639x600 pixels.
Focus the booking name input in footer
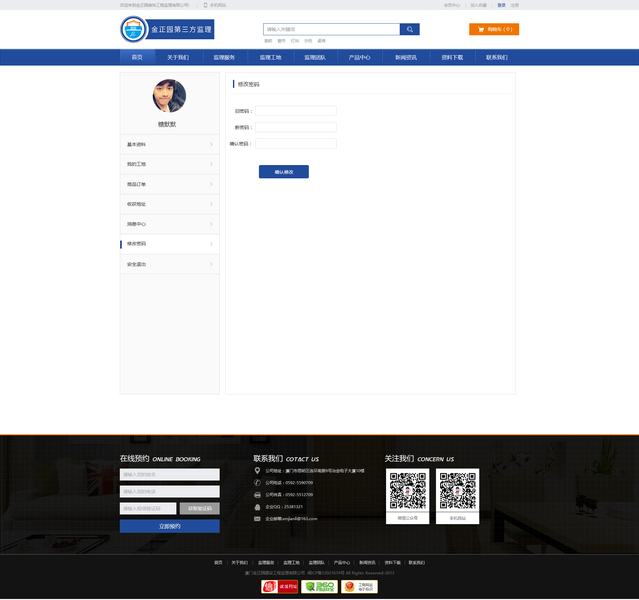point(170,474)
